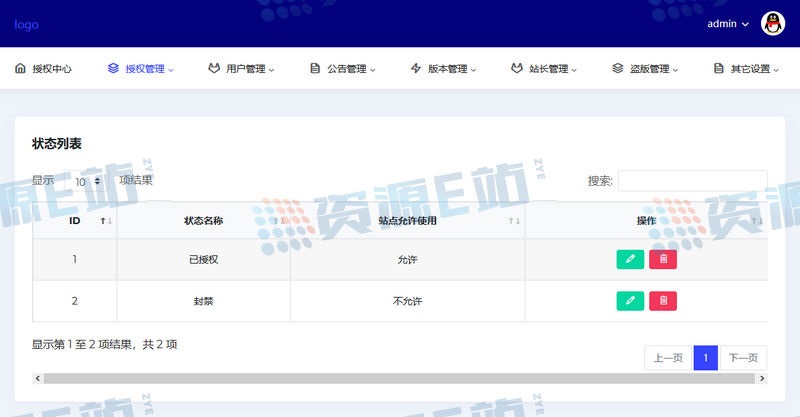The image size is (800, 417).
Task: Go to 下一页 in pagination
Action: [x=743, y=358]
